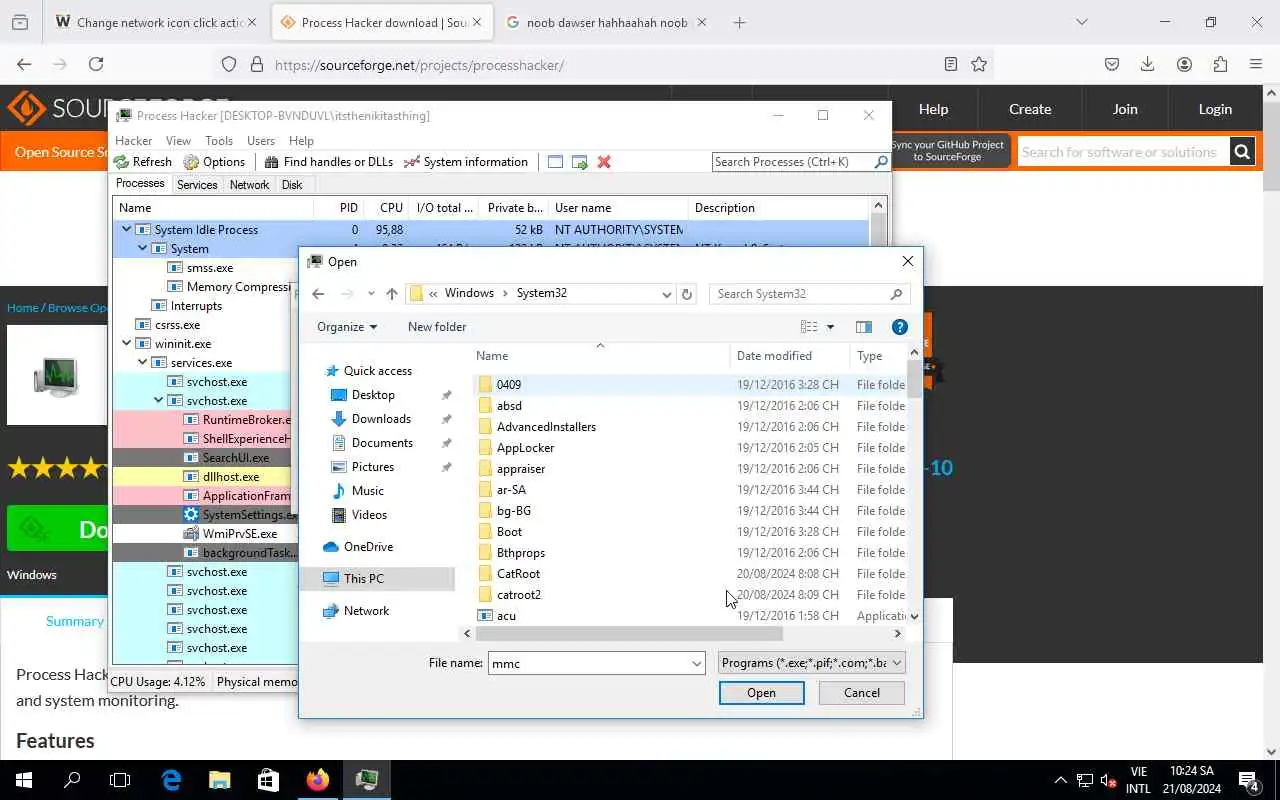Click Login link on SourceForge

pos(1215,109)
